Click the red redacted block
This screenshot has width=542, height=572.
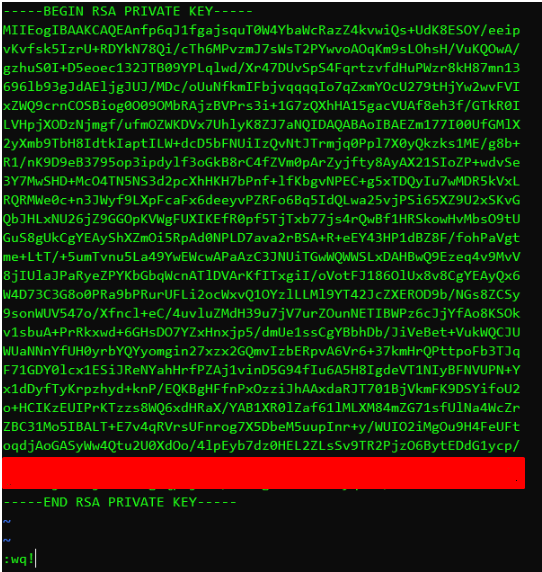pyautogui.click(x=263, y=473)
